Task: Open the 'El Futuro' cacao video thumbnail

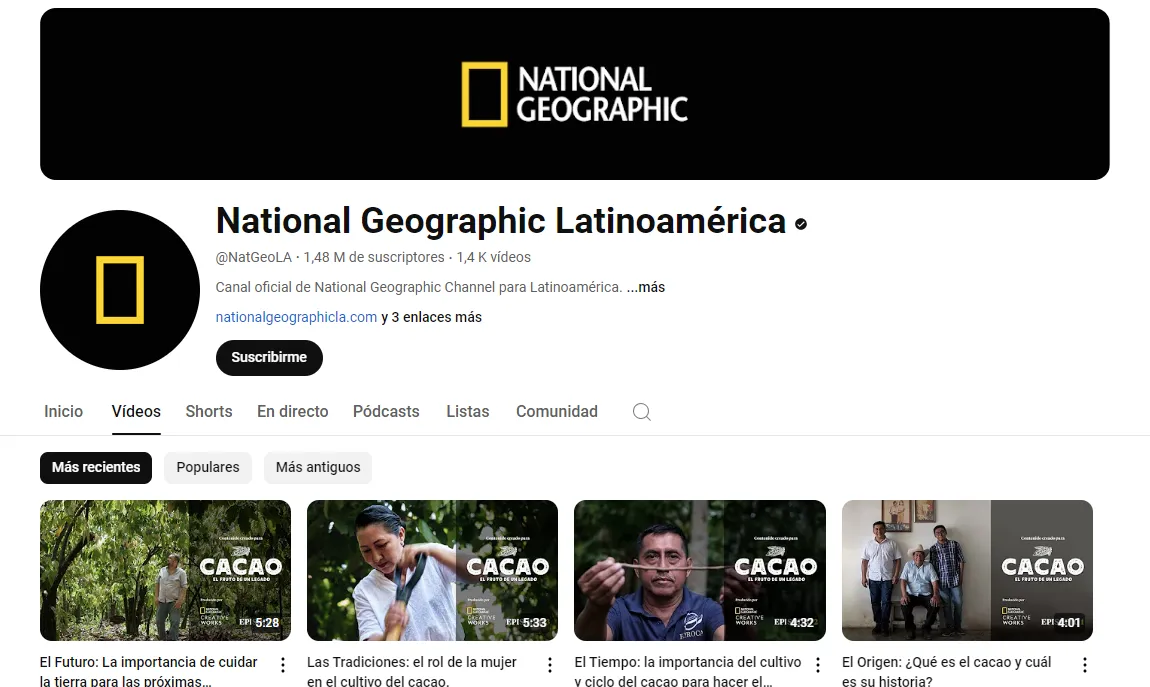Action: tap(165, 570)
